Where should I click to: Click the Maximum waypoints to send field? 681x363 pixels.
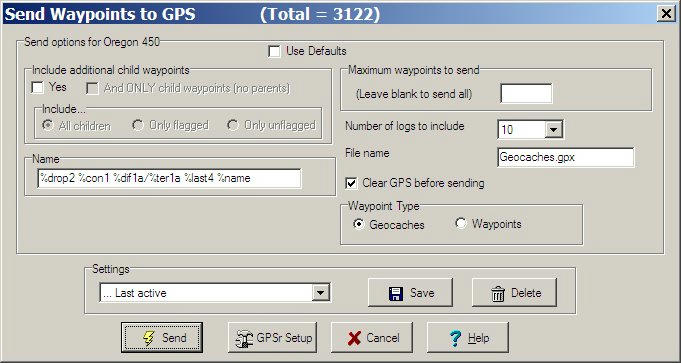click(x=526, y=93)
